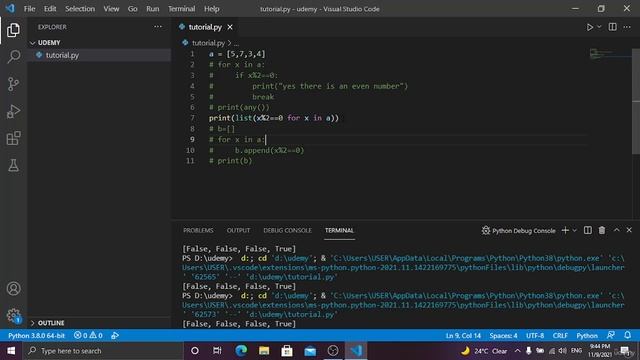640x360 pixels.
Task: Open the Testing flask view
Action: (x=13, y=165)
